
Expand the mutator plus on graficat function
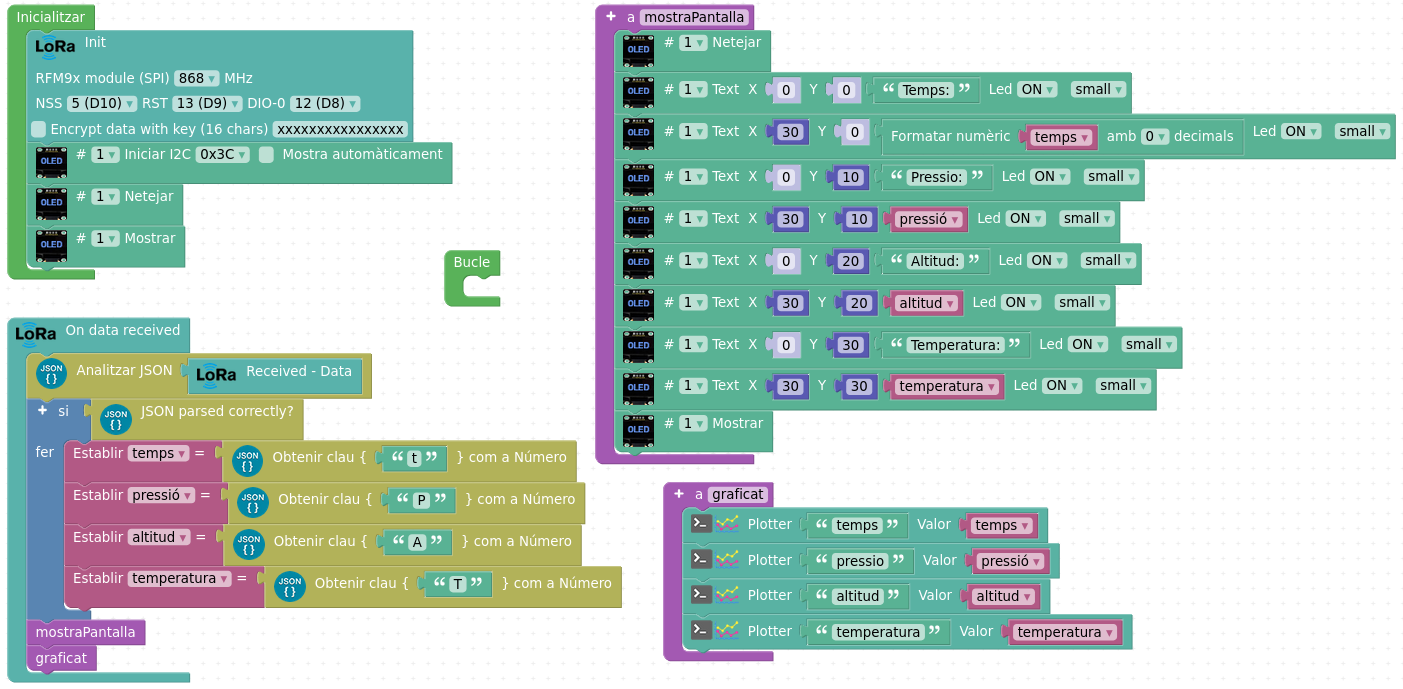pyautogui.click(x=679, y=493)
